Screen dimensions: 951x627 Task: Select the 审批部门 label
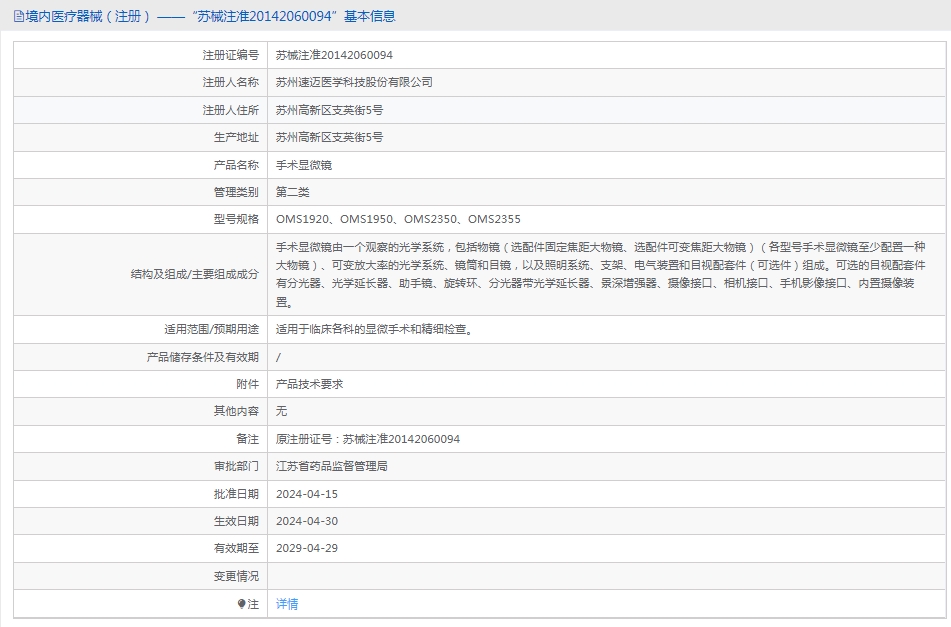click(236, 466)
